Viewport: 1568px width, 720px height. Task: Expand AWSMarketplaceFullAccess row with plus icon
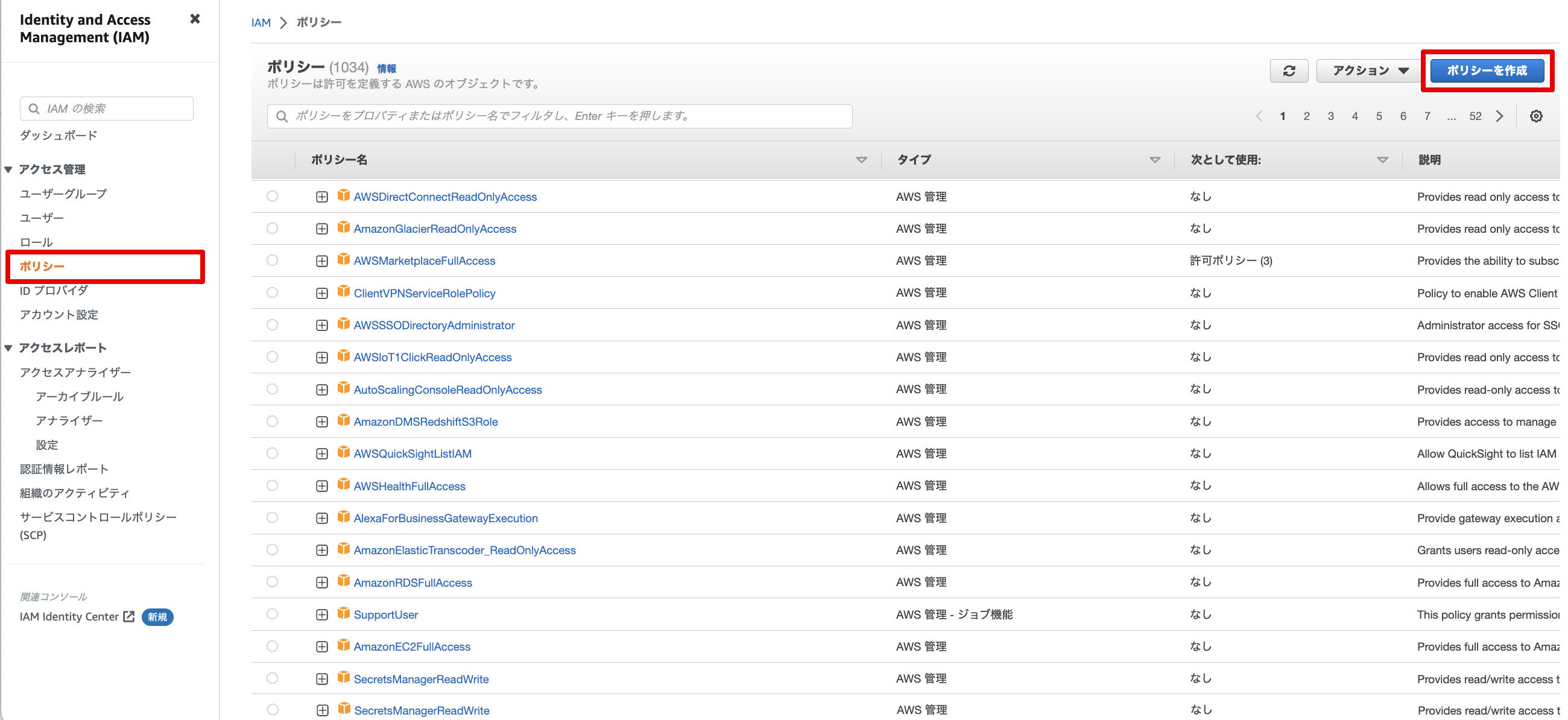click(x=322, y=261)
